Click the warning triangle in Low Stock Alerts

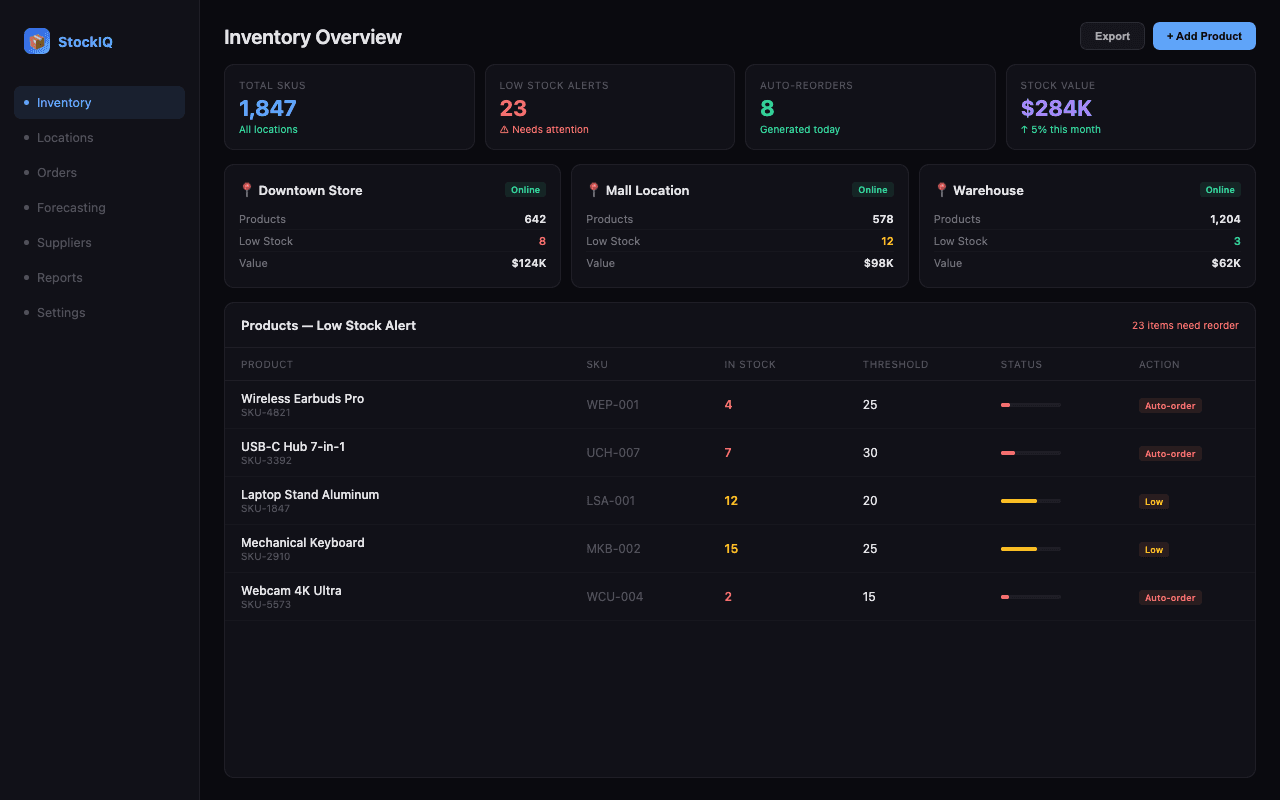(506, 129)
